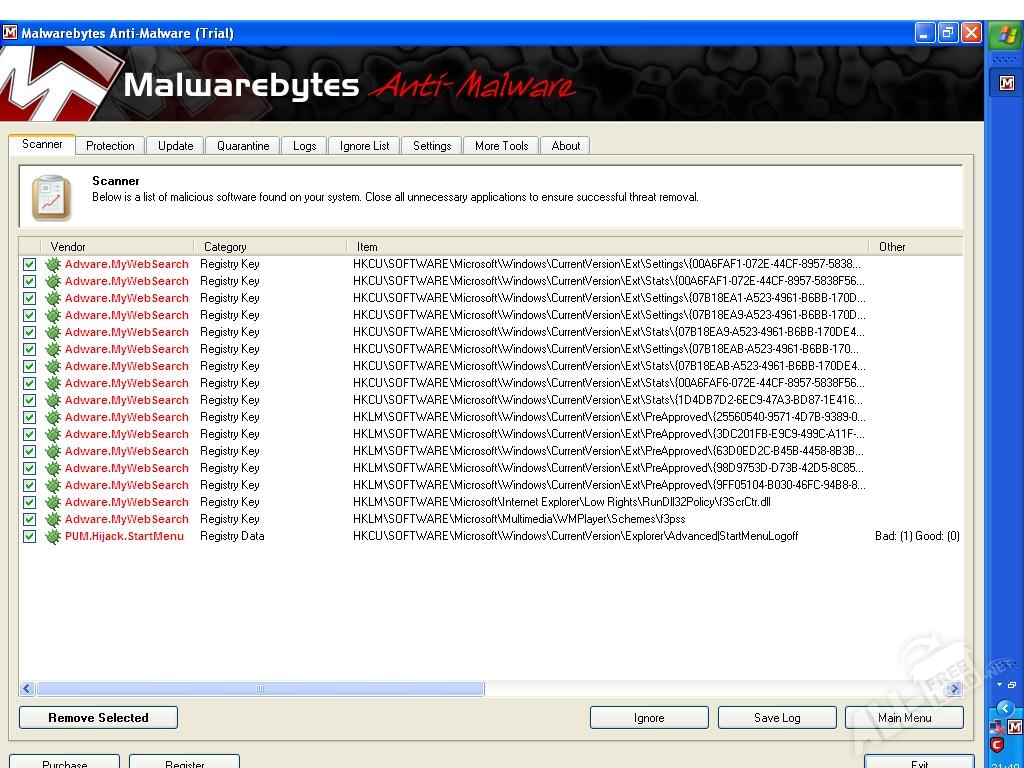Screen dimensions: 1024x768
Task: Click Malwarebytes icon in system tray
Action: click(1013, 726)
